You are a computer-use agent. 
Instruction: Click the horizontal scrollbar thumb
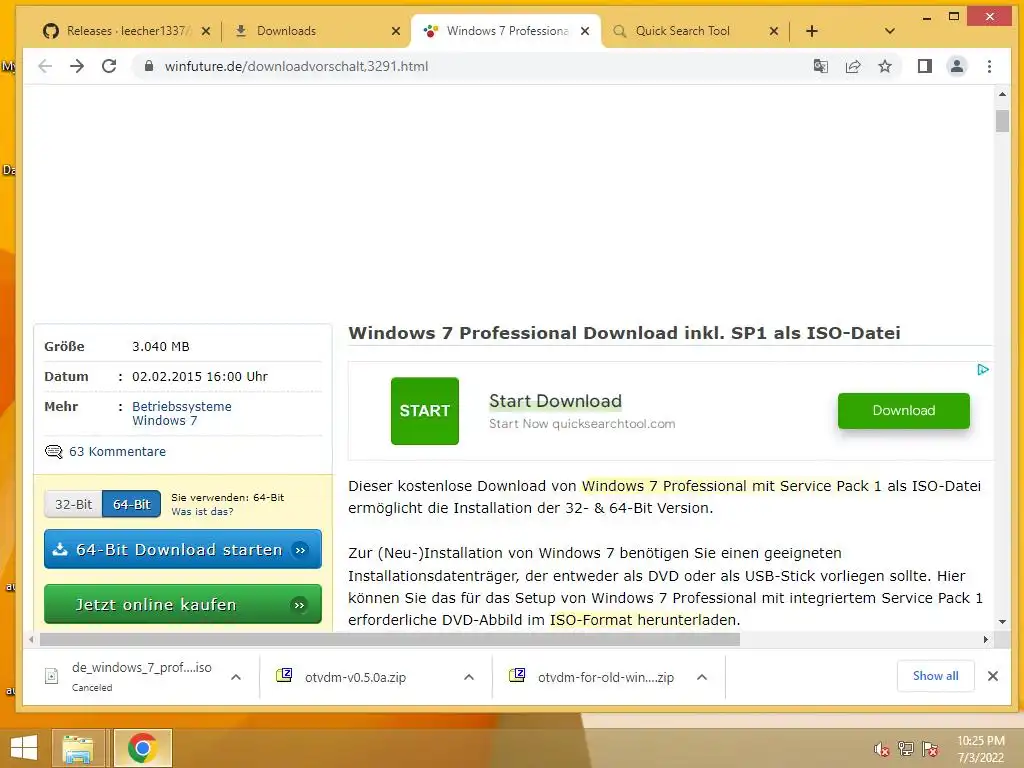[x=389, y=639]
